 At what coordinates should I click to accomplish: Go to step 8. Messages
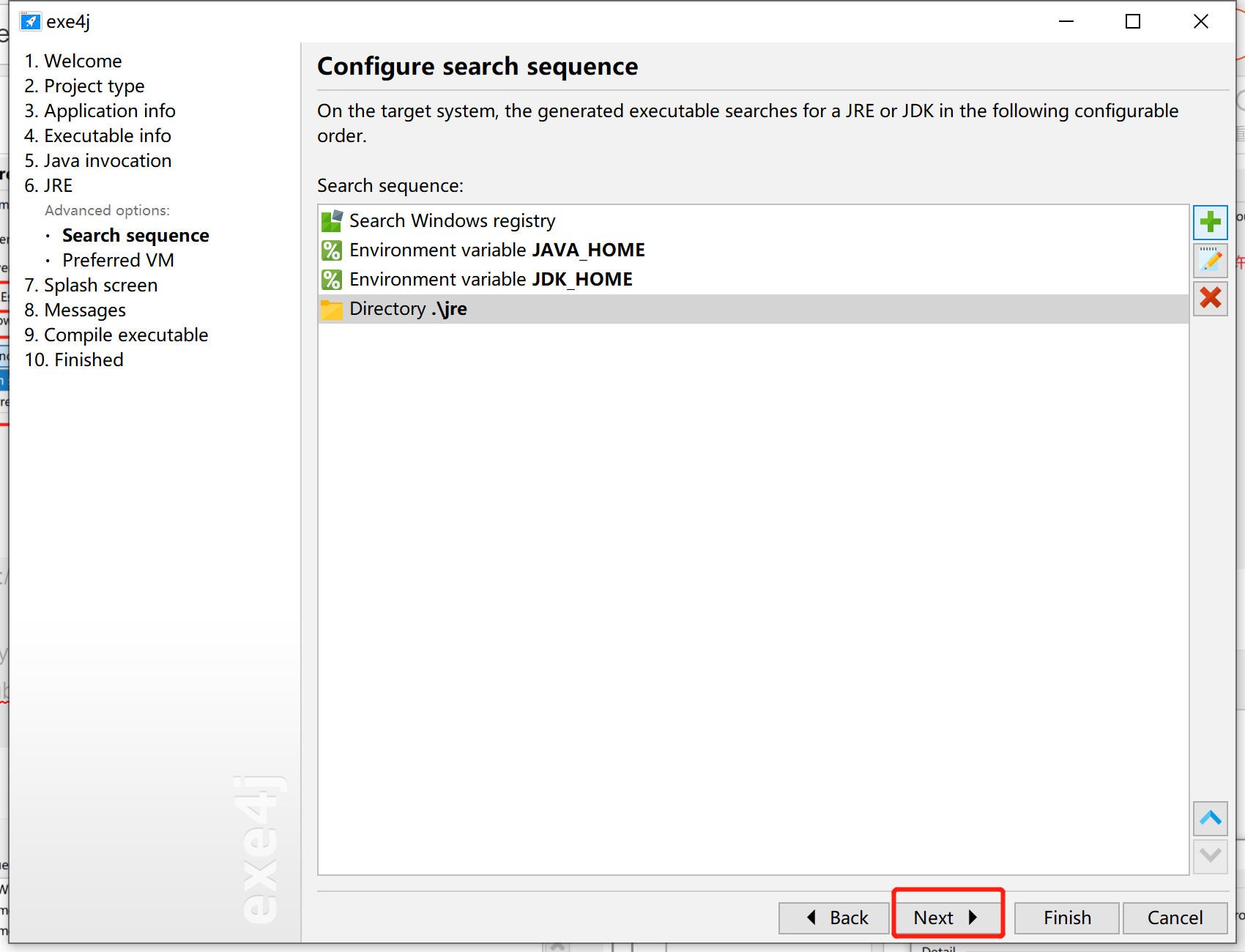(75, 310)
